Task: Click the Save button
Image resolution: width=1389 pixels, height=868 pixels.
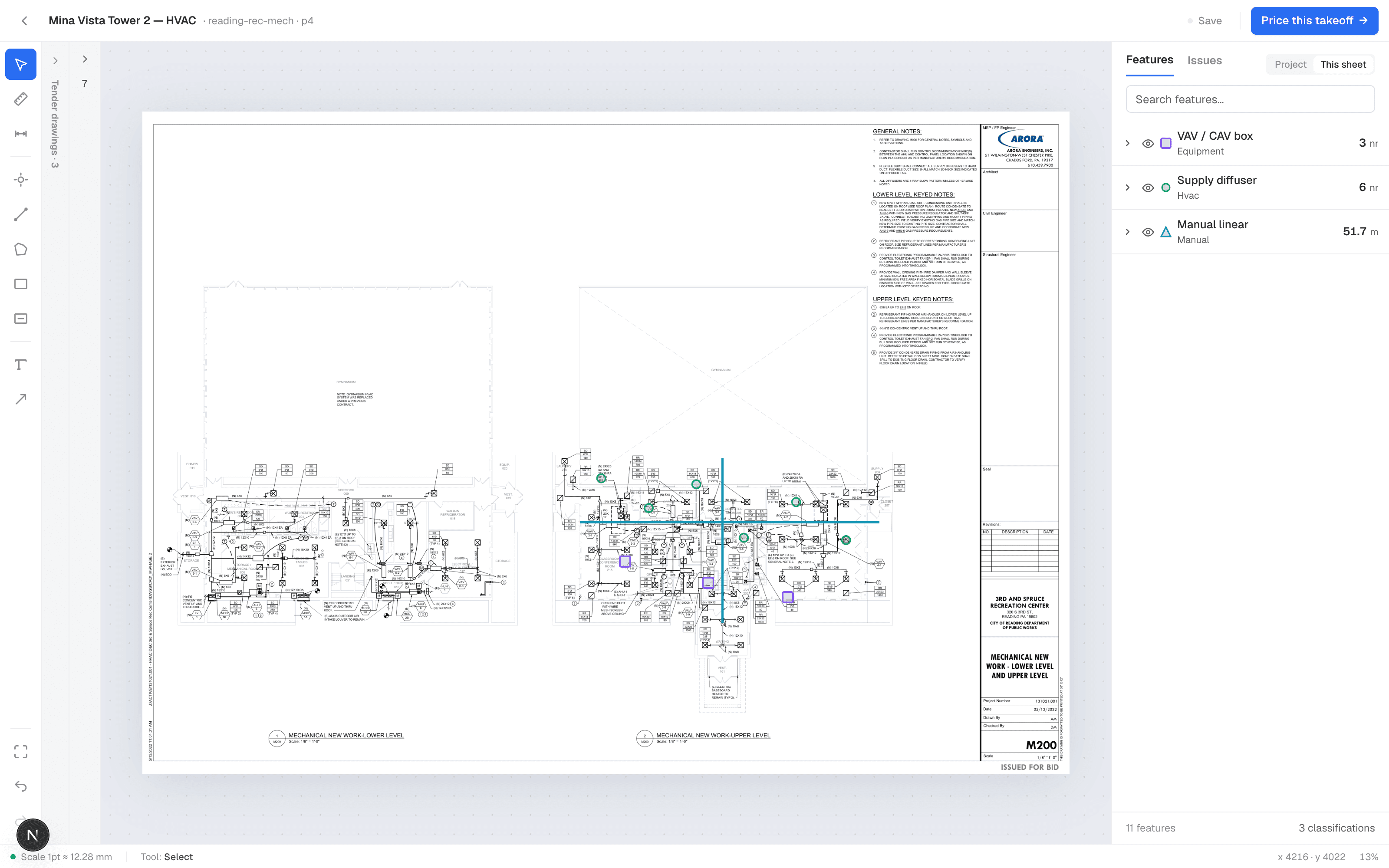Action: 1205,21
